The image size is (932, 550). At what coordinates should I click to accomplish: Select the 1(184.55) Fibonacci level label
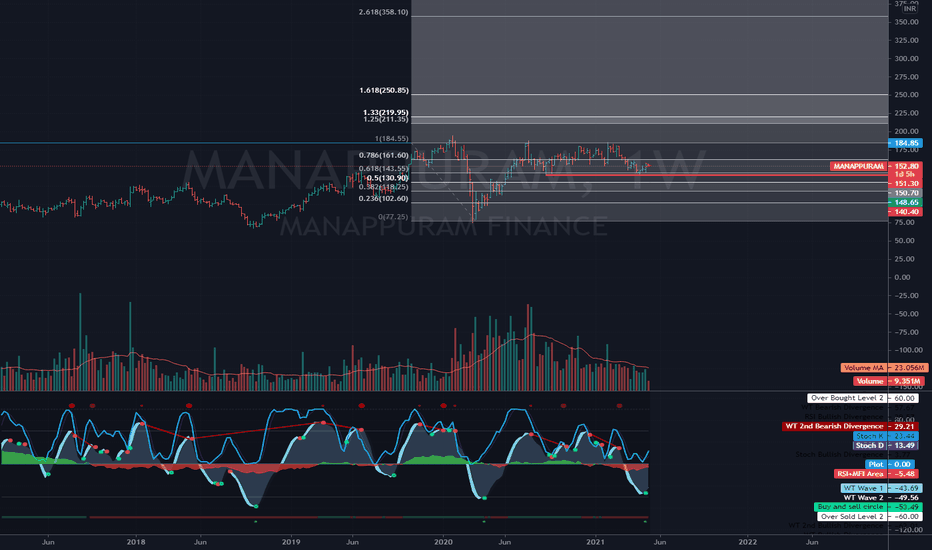[x=391, y=139]
